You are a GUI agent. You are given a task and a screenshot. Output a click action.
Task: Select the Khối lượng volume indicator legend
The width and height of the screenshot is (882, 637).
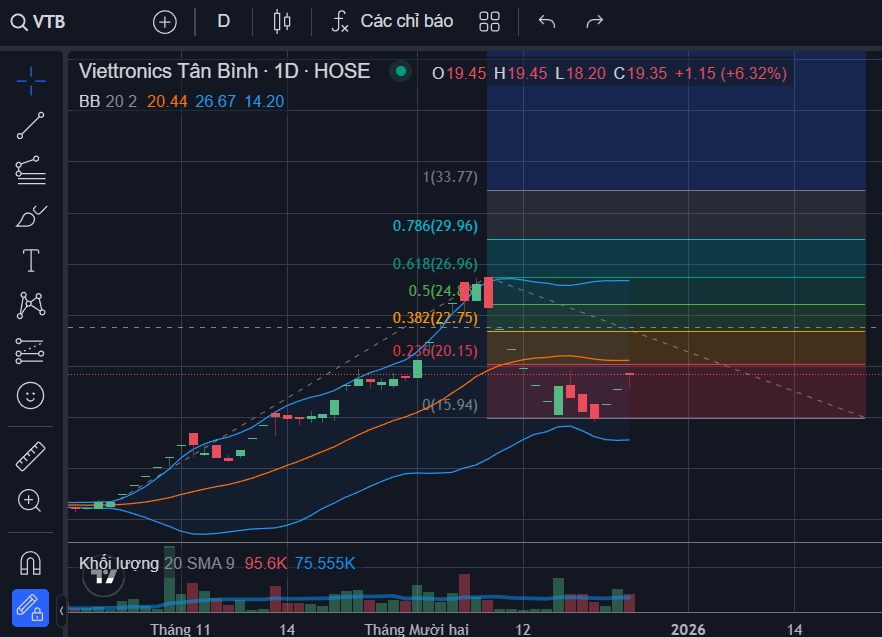tap(156, 563)
